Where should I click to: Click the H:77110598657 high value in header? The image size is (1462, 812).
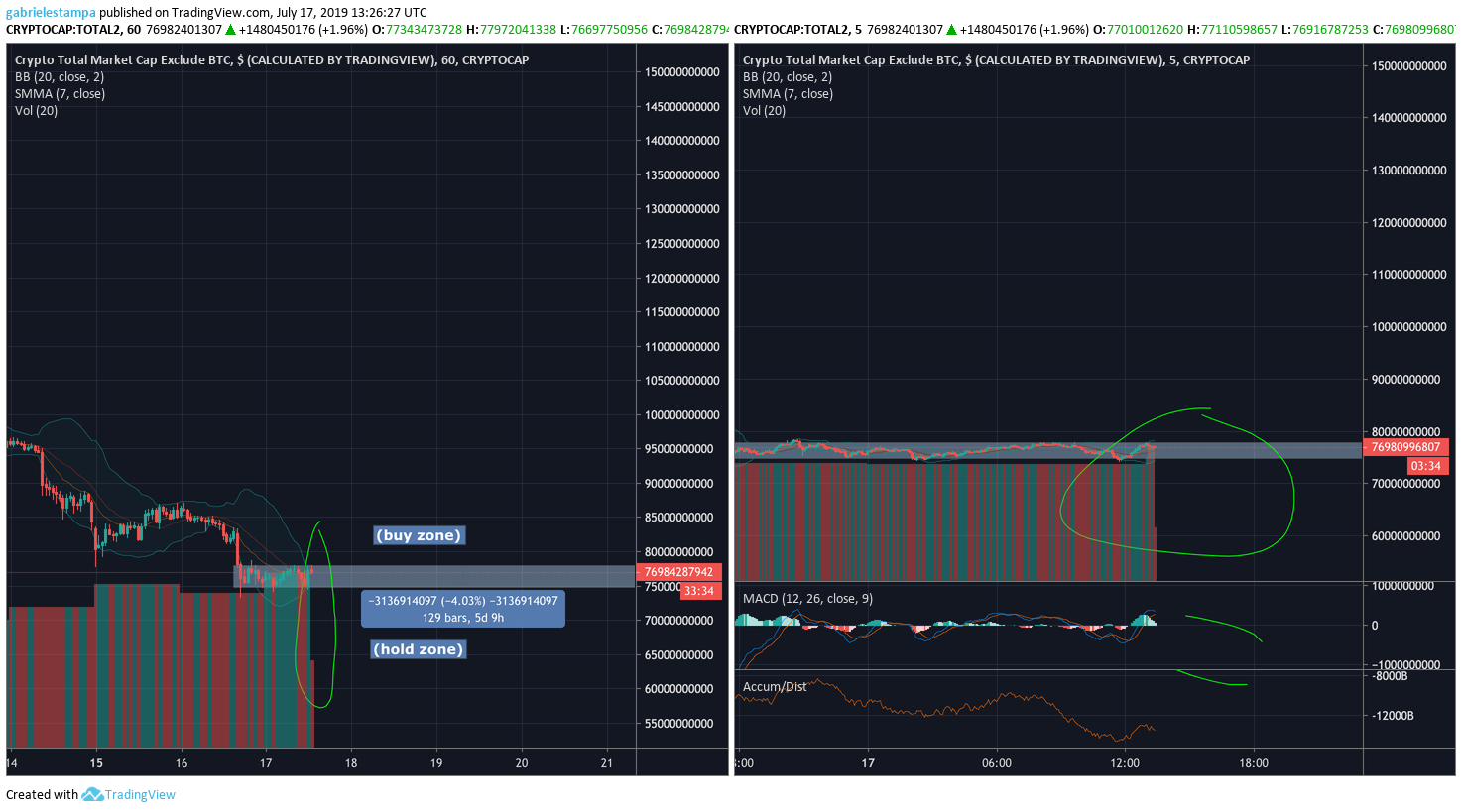tap(1232, 30)
